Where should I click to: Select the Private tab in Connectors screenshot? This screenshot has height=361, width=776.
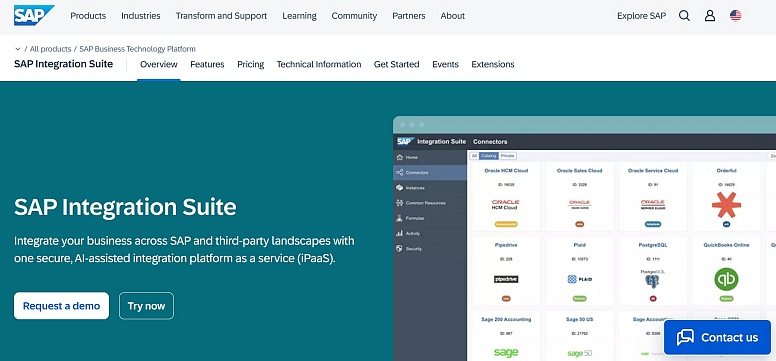pyautogui.click(x=507, y=156)
